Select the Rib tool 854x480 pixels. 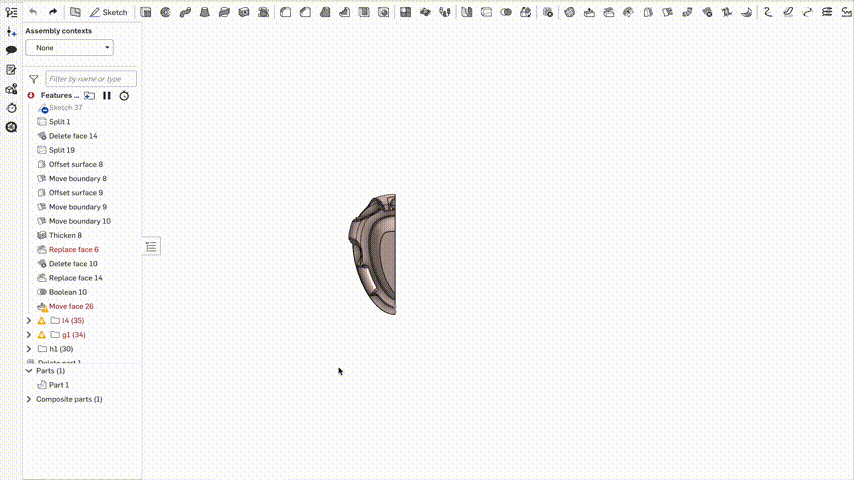tap(344, 12)
